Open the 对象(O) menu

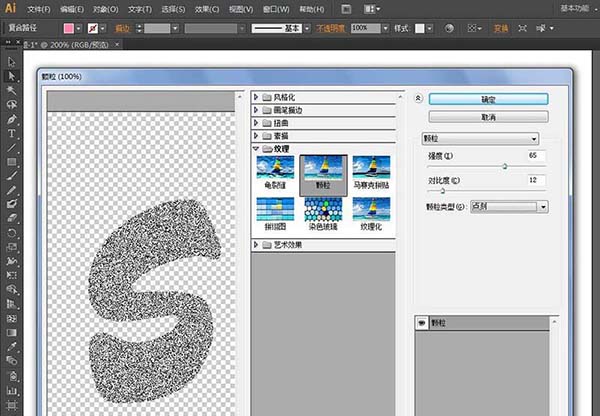[106, 9]
